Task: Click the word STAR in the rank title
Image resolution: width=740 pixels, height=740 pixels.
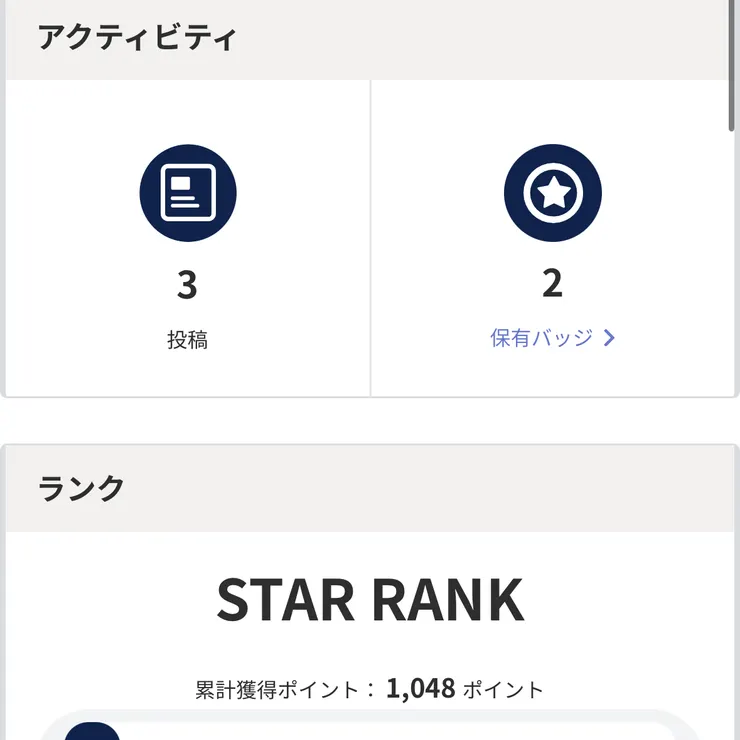Action: click(285, 600)
